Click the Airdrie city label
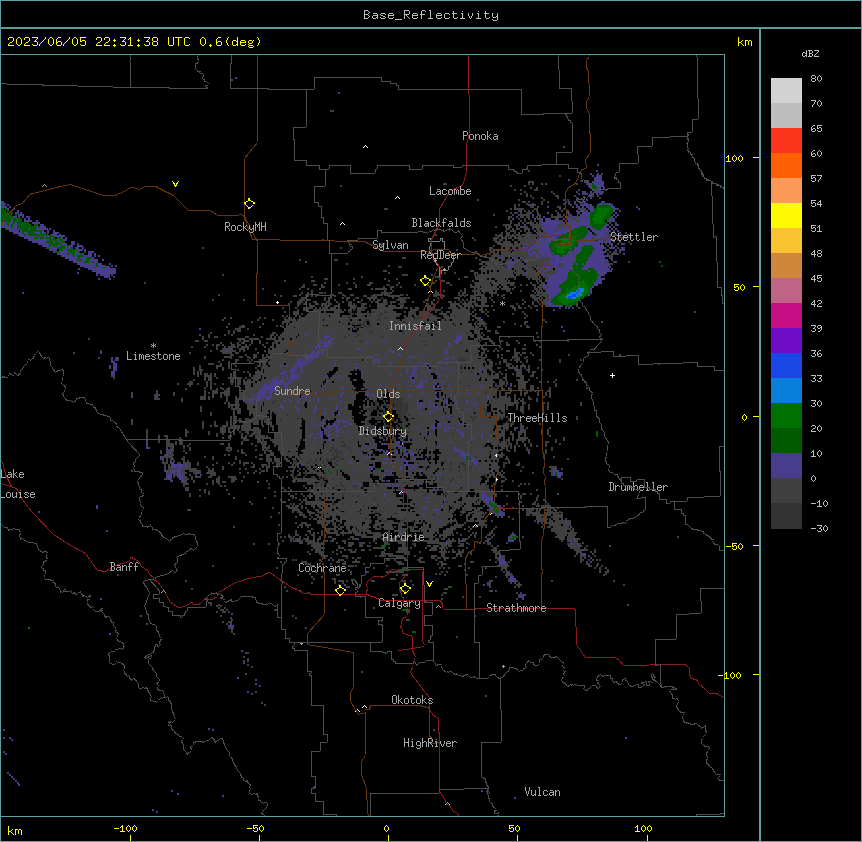 [404, 537]
